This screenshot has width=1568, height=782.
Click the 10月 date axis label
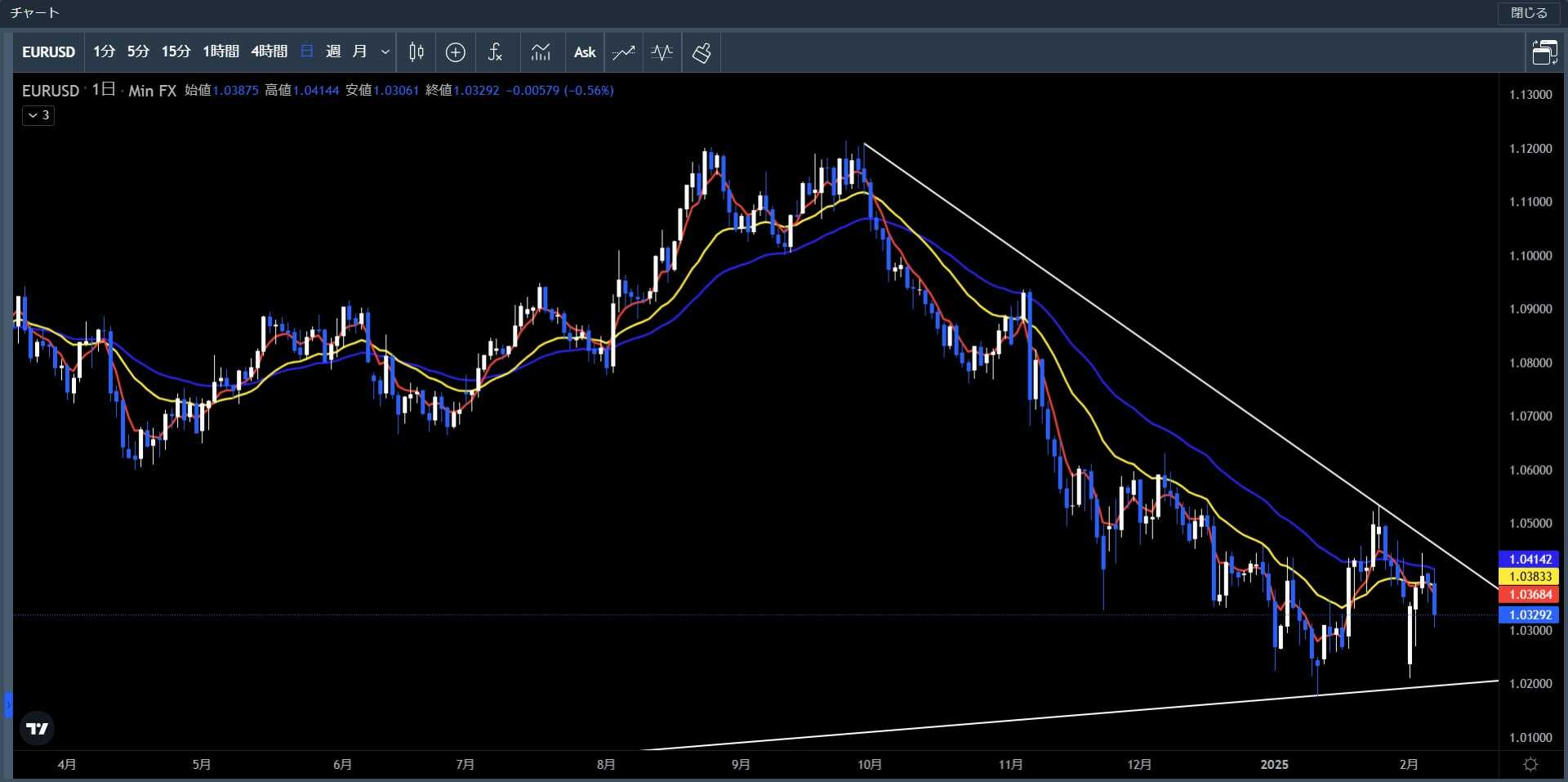point(870,765)
